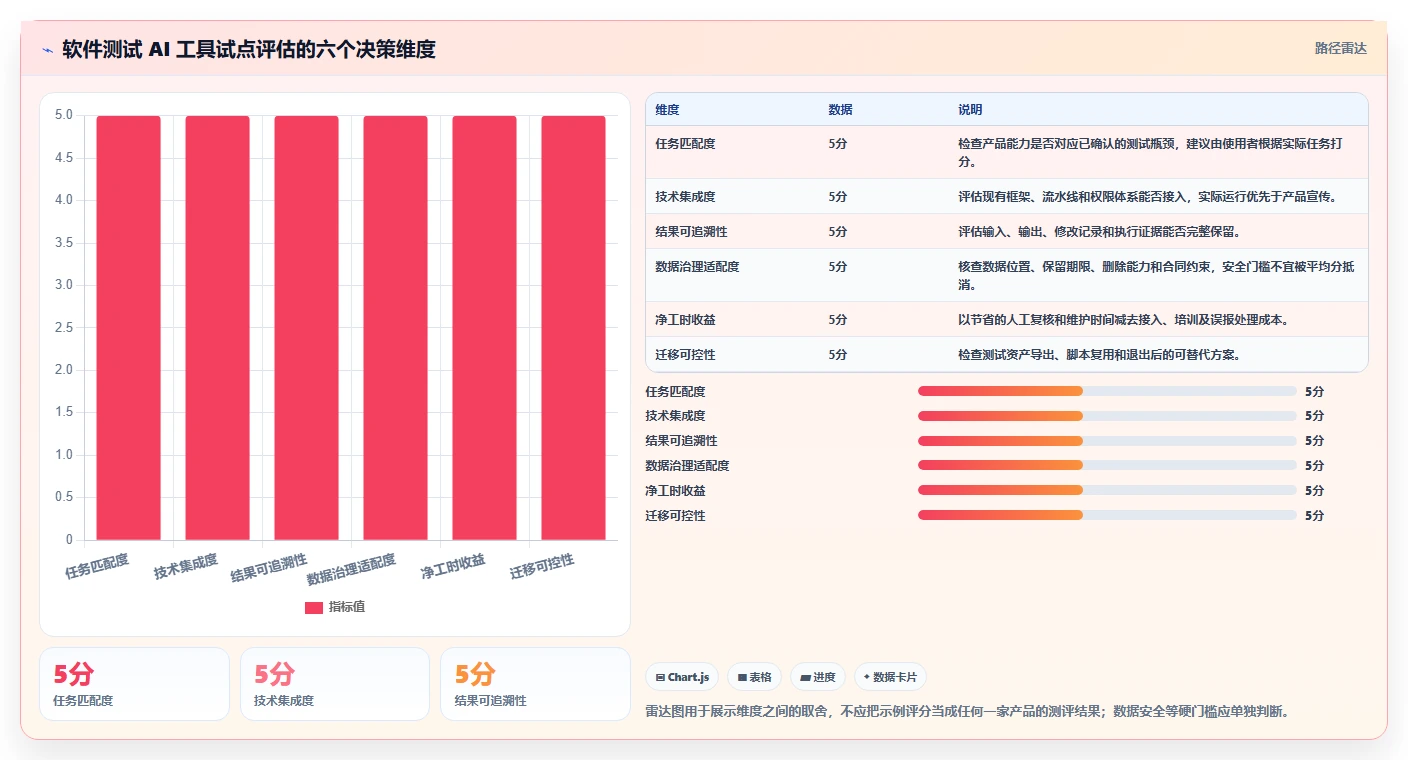The height and width of the screenshot is (760, 1408).
Task: Toggle the 指标值 legend item
Action: point(335,607)
